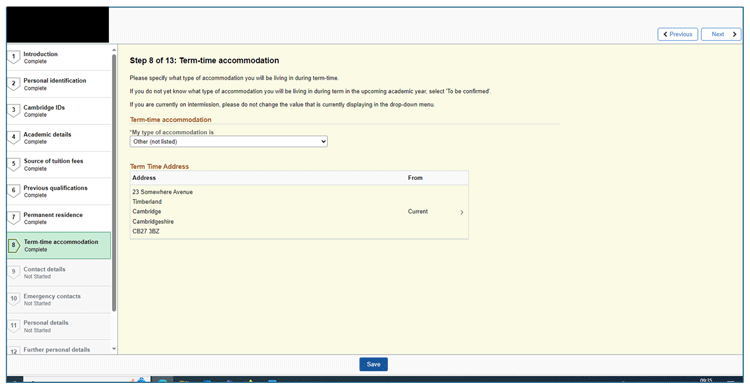Click the sidebar scroll down arrow

click(114, 349)
